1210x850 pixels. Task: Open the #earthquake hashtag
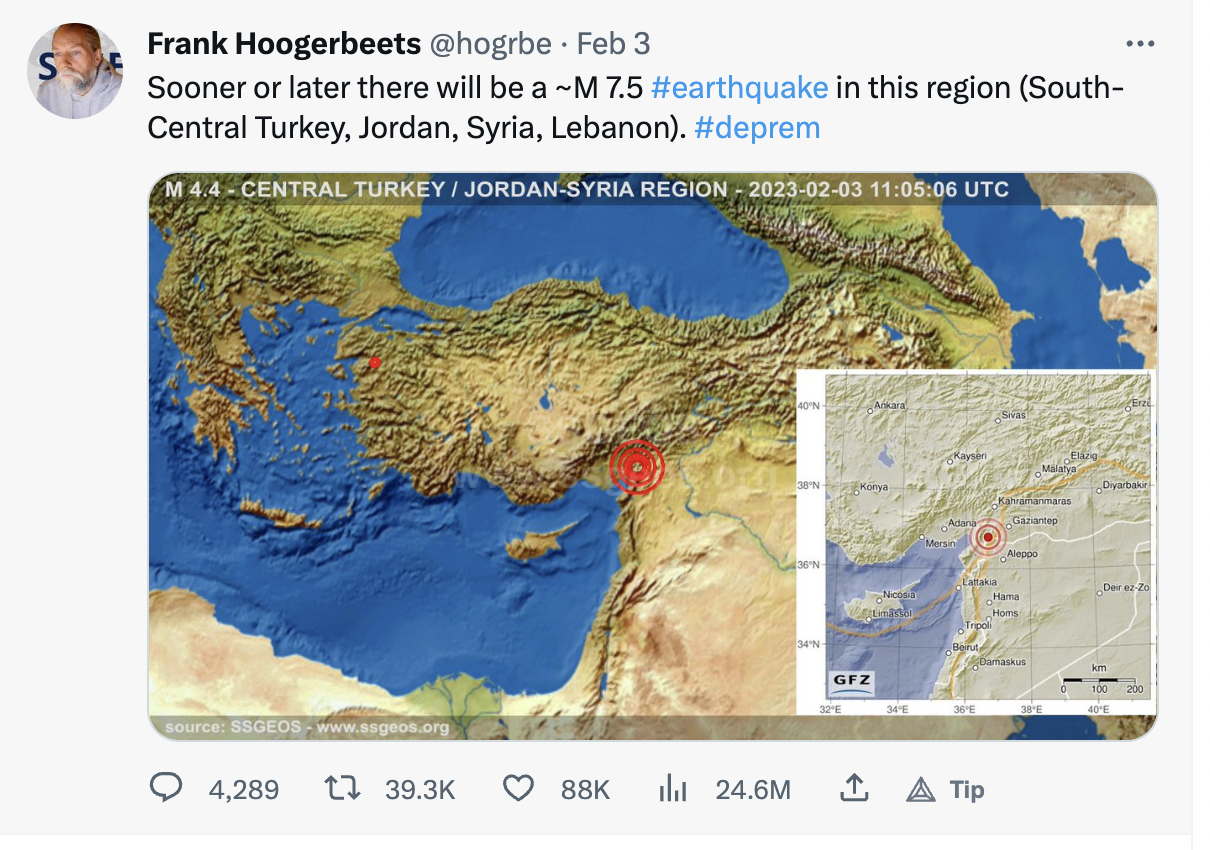739,88
